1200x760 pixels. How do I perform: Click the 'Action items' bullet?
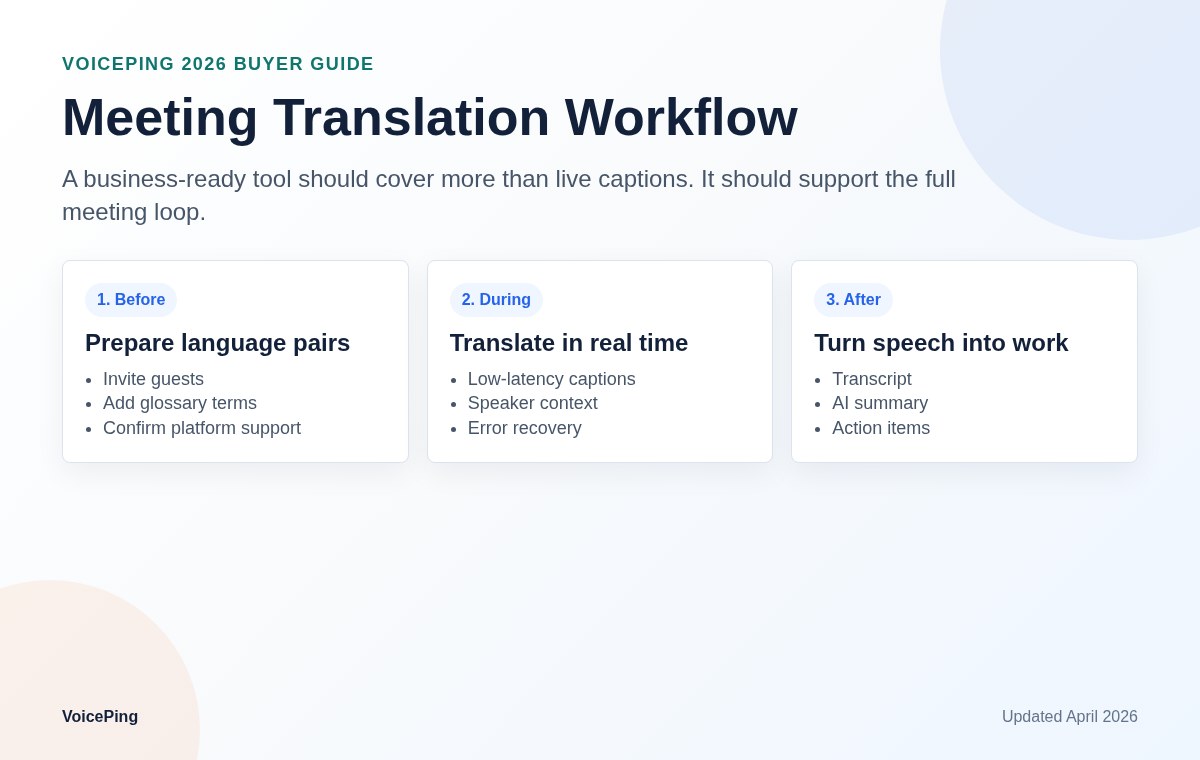coord(881,428)
